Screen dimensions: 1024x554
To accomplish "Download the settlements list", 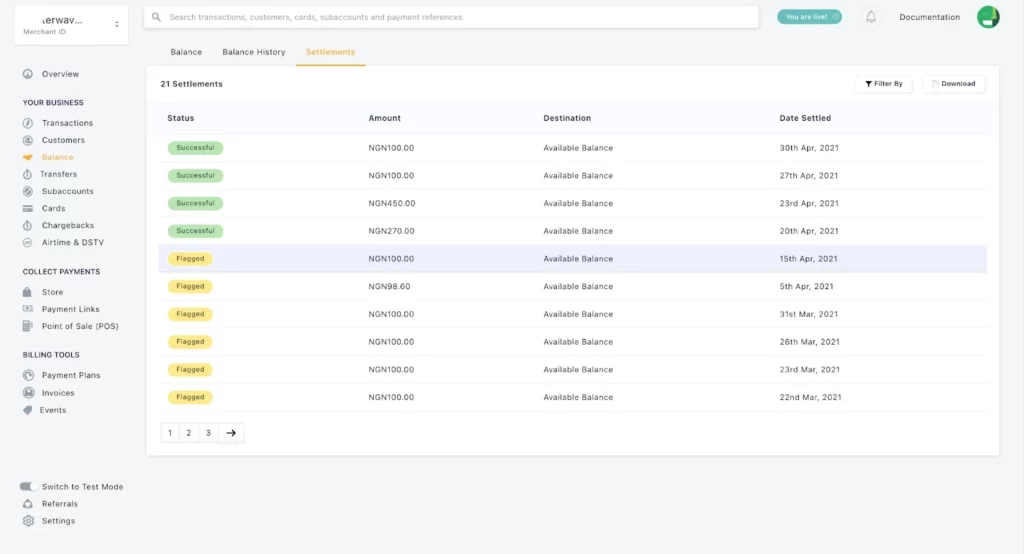I will (954, 84).
